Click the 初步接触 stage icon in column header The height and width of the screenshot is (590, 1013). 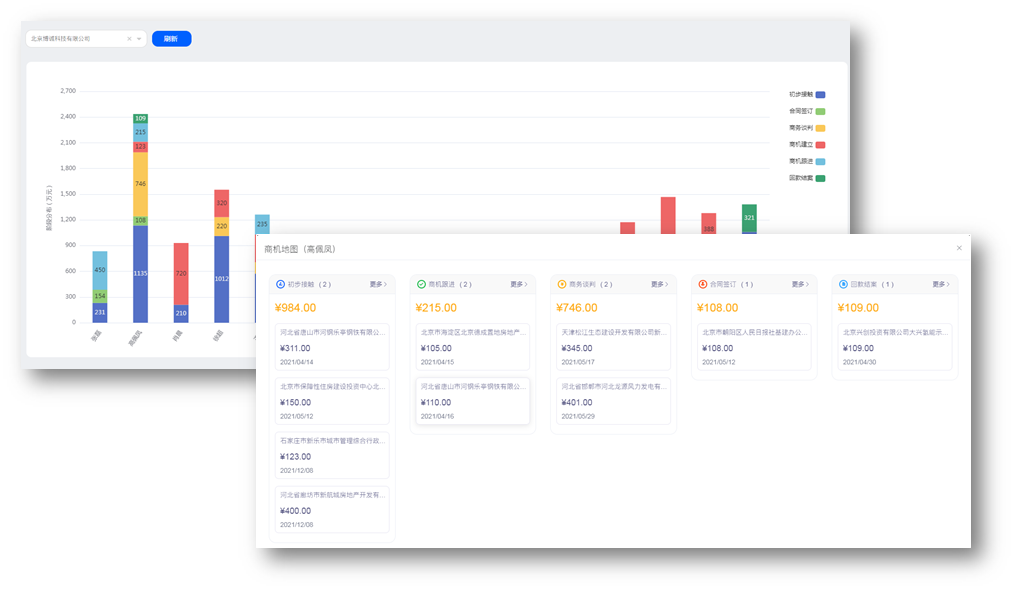280,285
